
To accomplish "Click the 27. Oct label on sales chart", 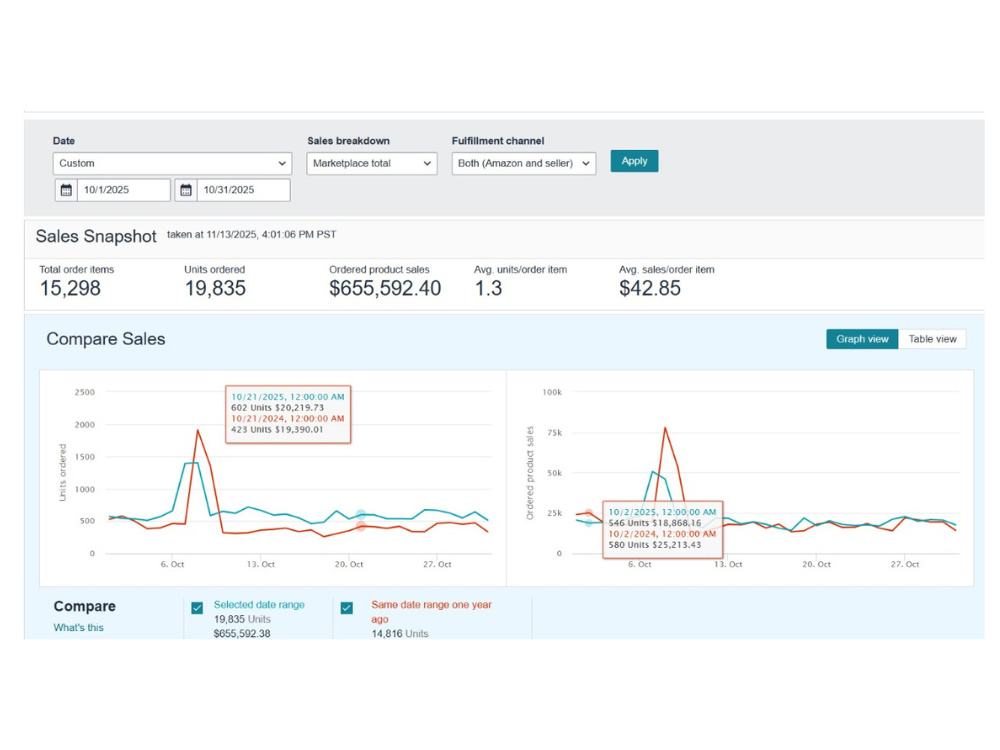I will click(x=905, y=564).
